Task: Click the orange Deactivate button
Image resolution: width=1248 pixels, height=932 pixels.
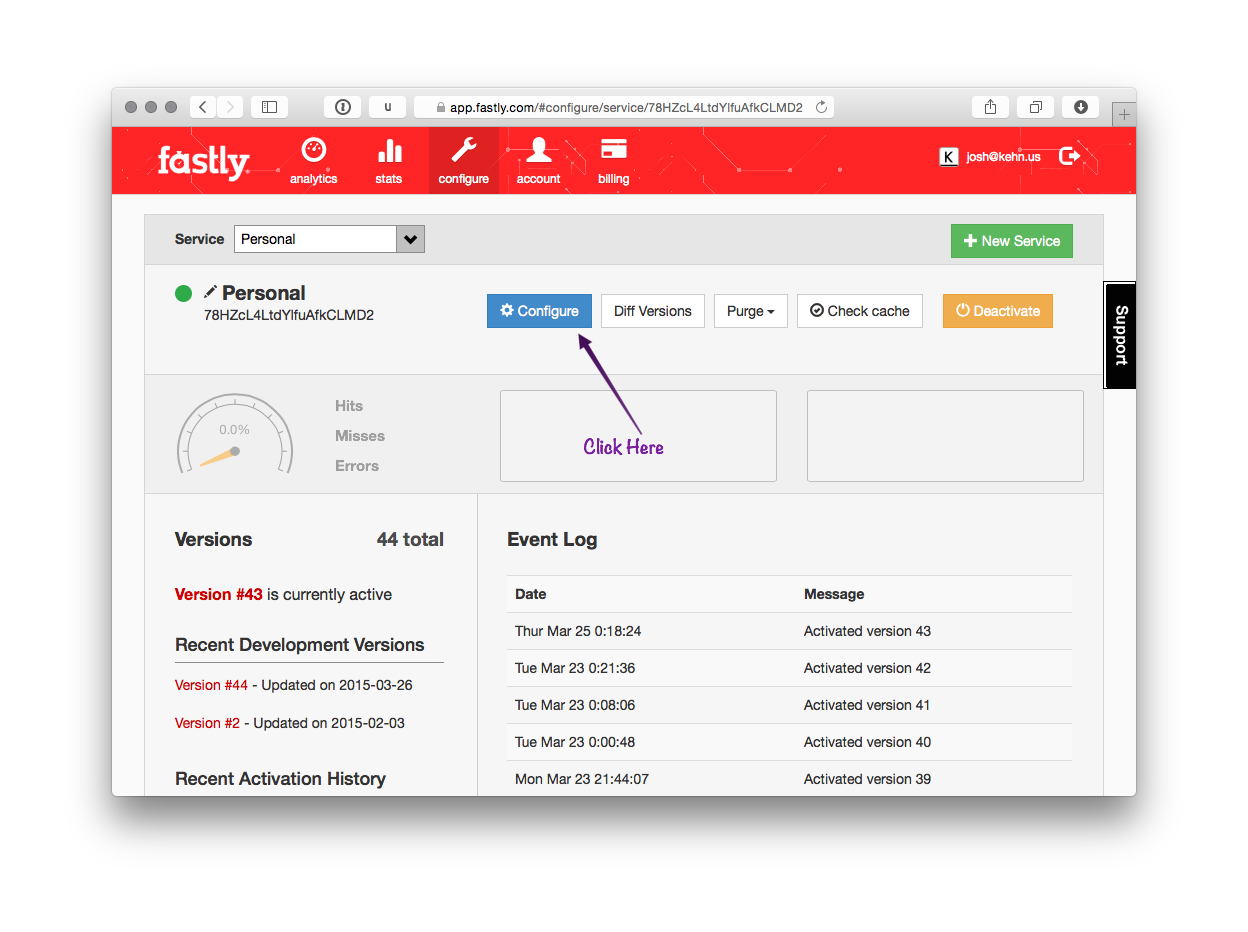Action: (998, 311)
